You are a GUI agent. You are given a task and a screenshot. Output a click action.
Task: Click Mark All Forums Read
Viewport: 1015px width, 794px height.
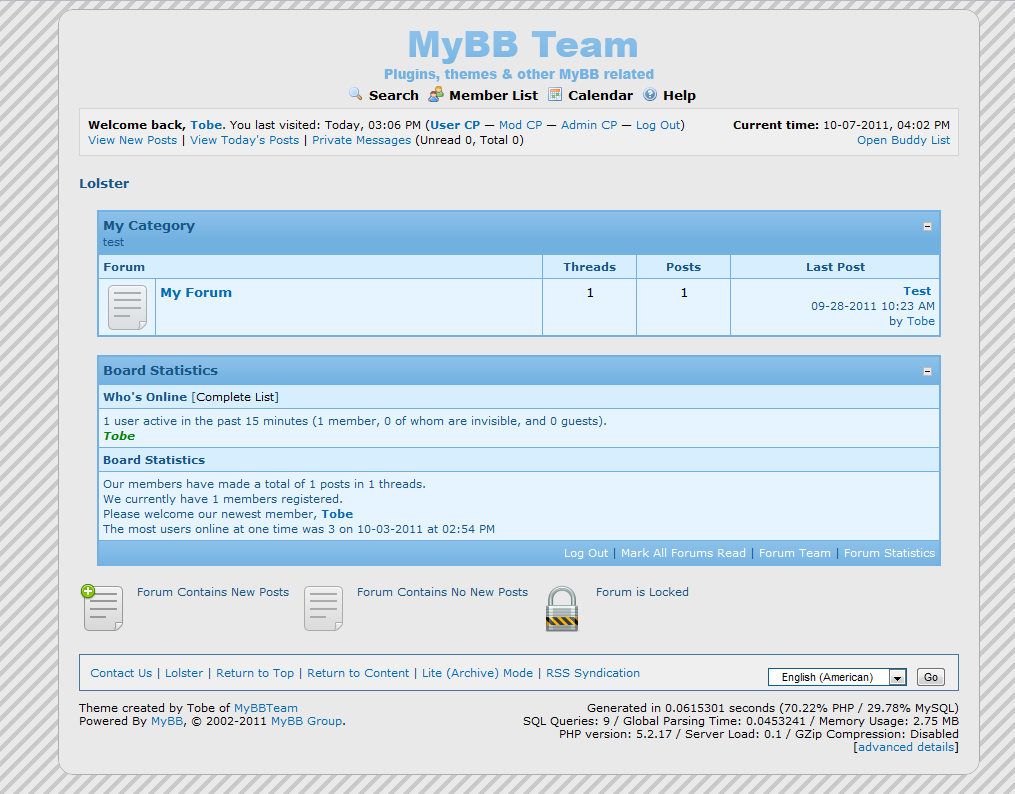point(683,553)
